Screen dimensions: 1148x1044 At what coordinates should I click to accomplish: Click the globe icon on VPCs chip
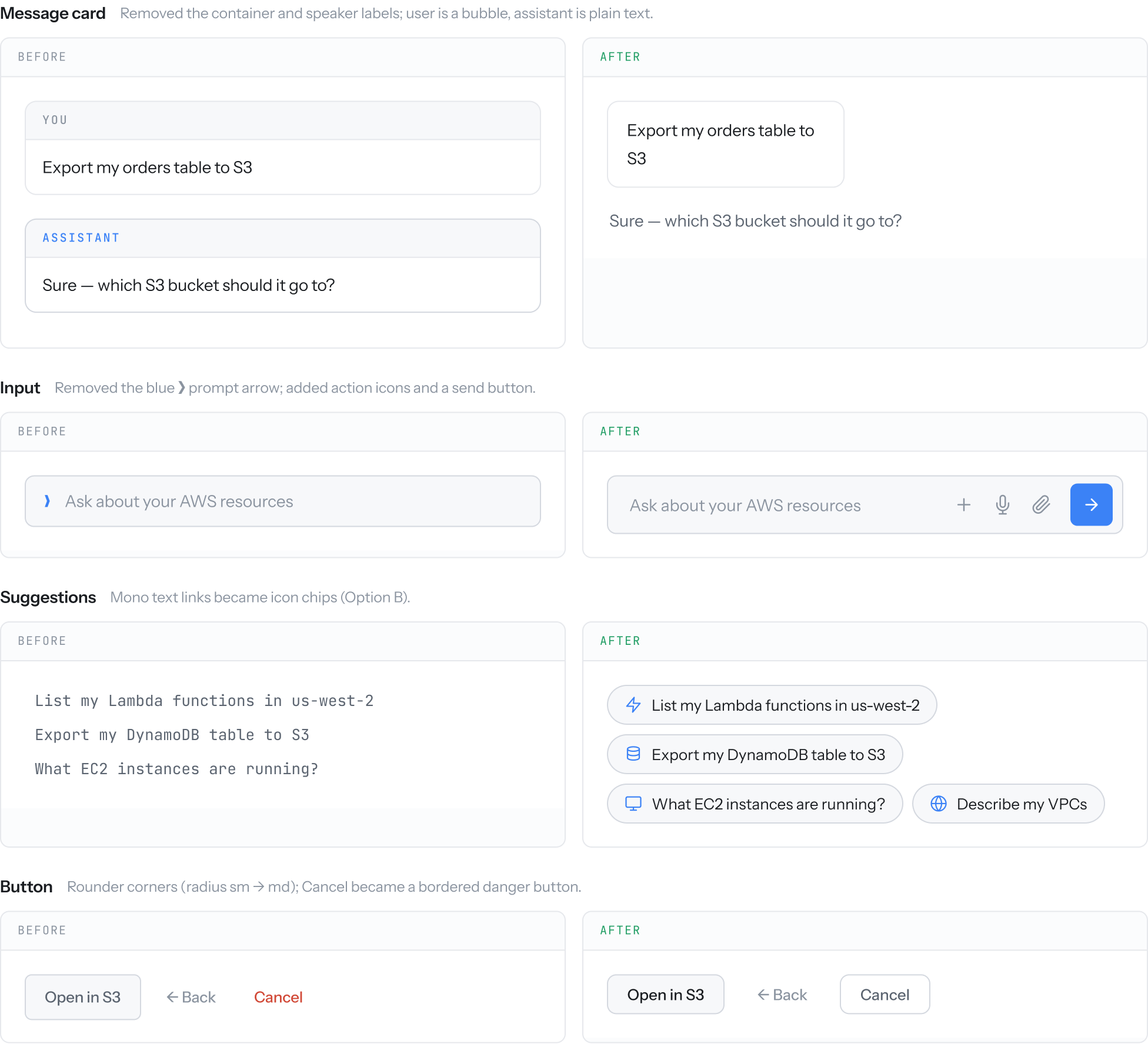point(939,804)
